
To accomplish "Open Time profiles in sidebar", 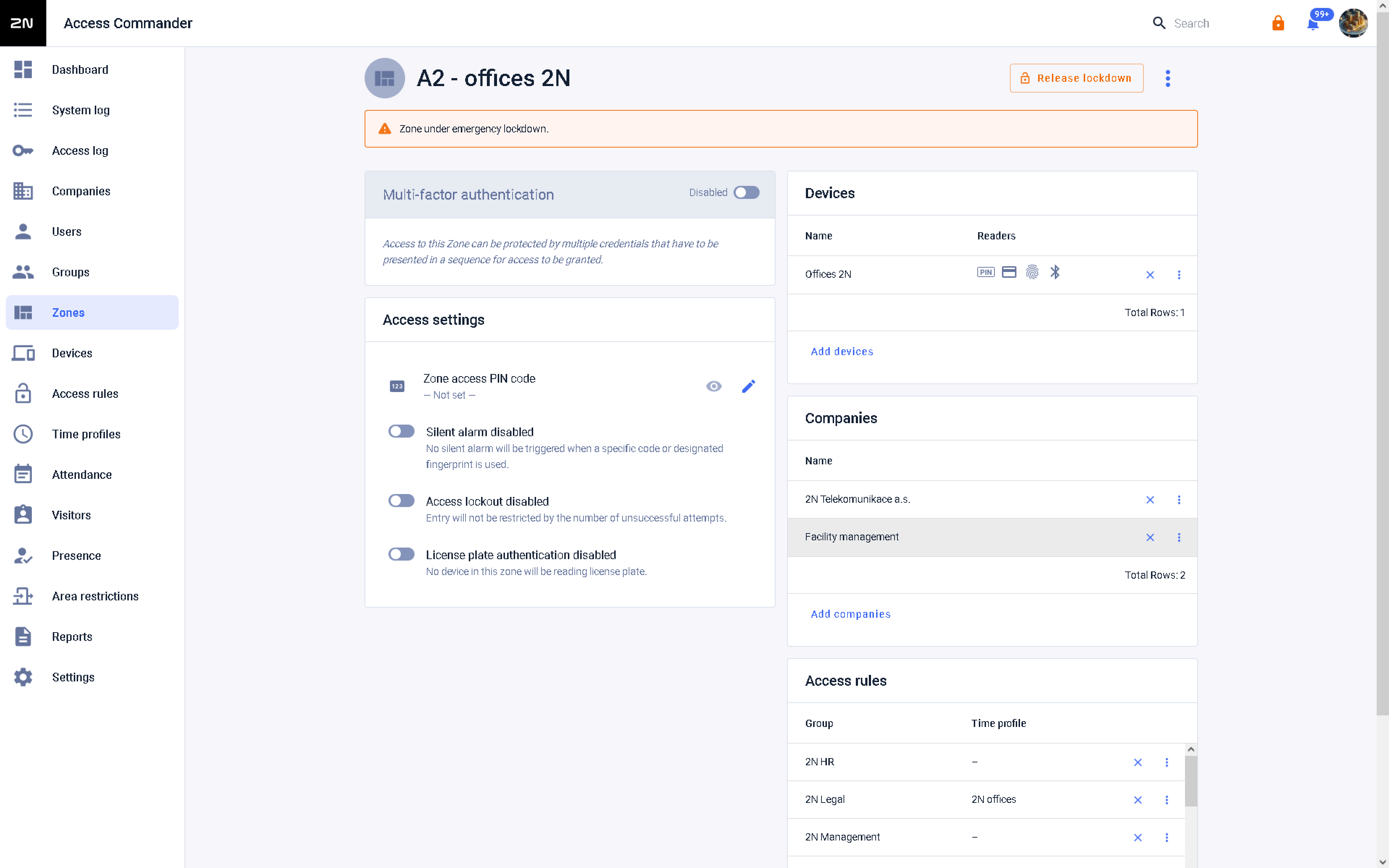I will [x=92, y=434].
